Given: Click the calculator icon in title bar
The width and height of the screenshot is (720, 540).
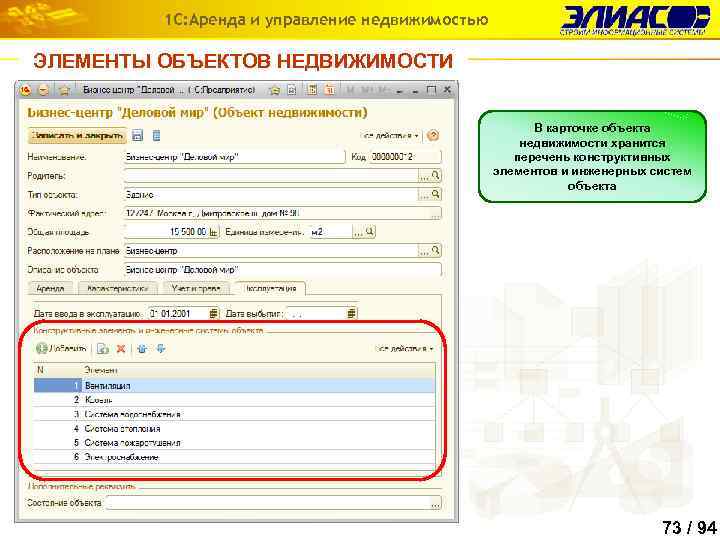Looking at the screenshot, I should pos(312,90).
